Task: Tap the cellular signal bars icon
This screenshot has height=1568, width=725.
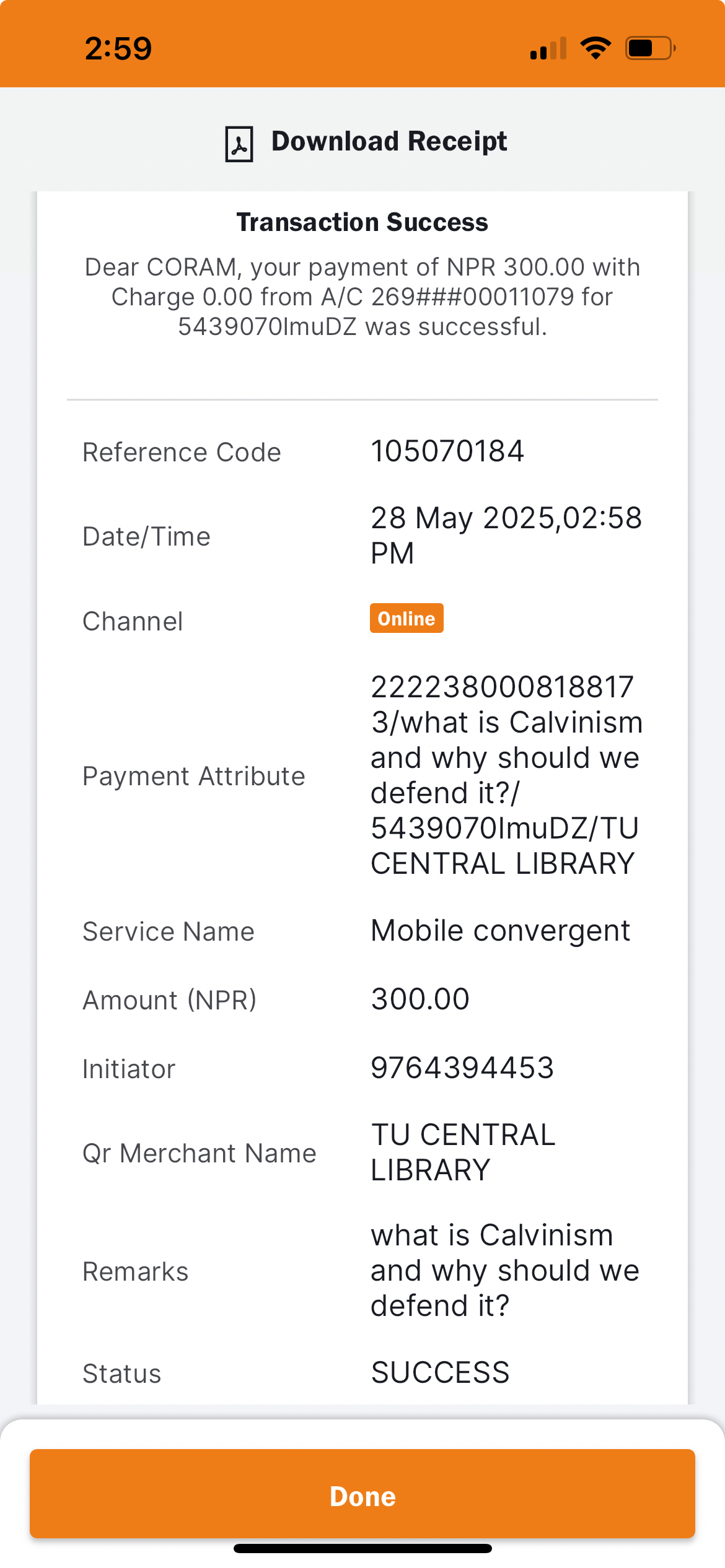Action: pos(548,48)
